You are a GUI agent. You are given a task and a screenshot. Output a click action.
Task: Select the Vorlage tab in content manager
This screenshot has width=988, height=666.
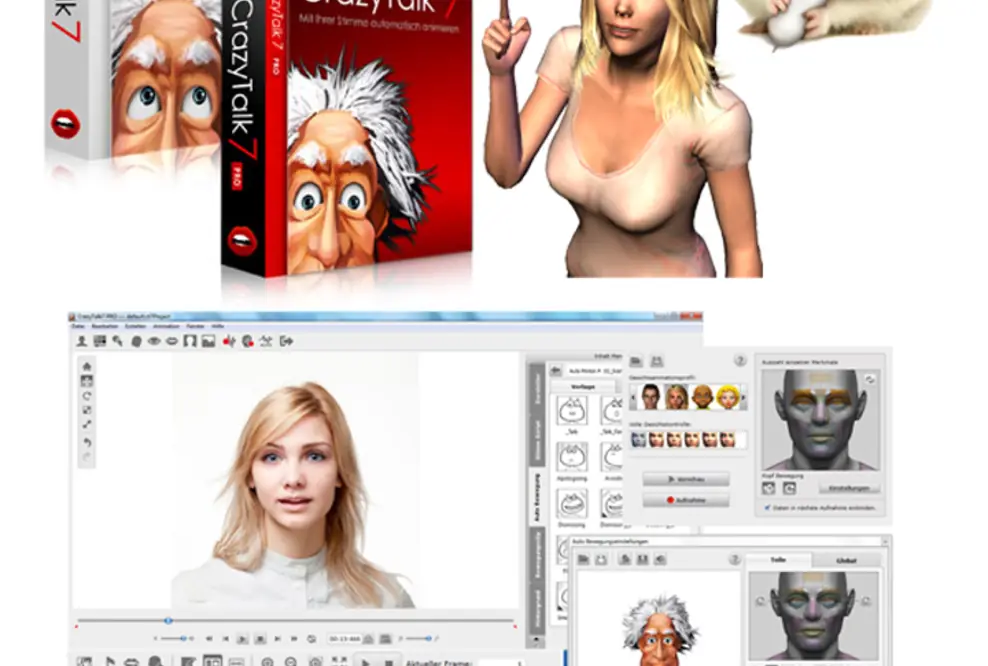click(x=583, y=387)
